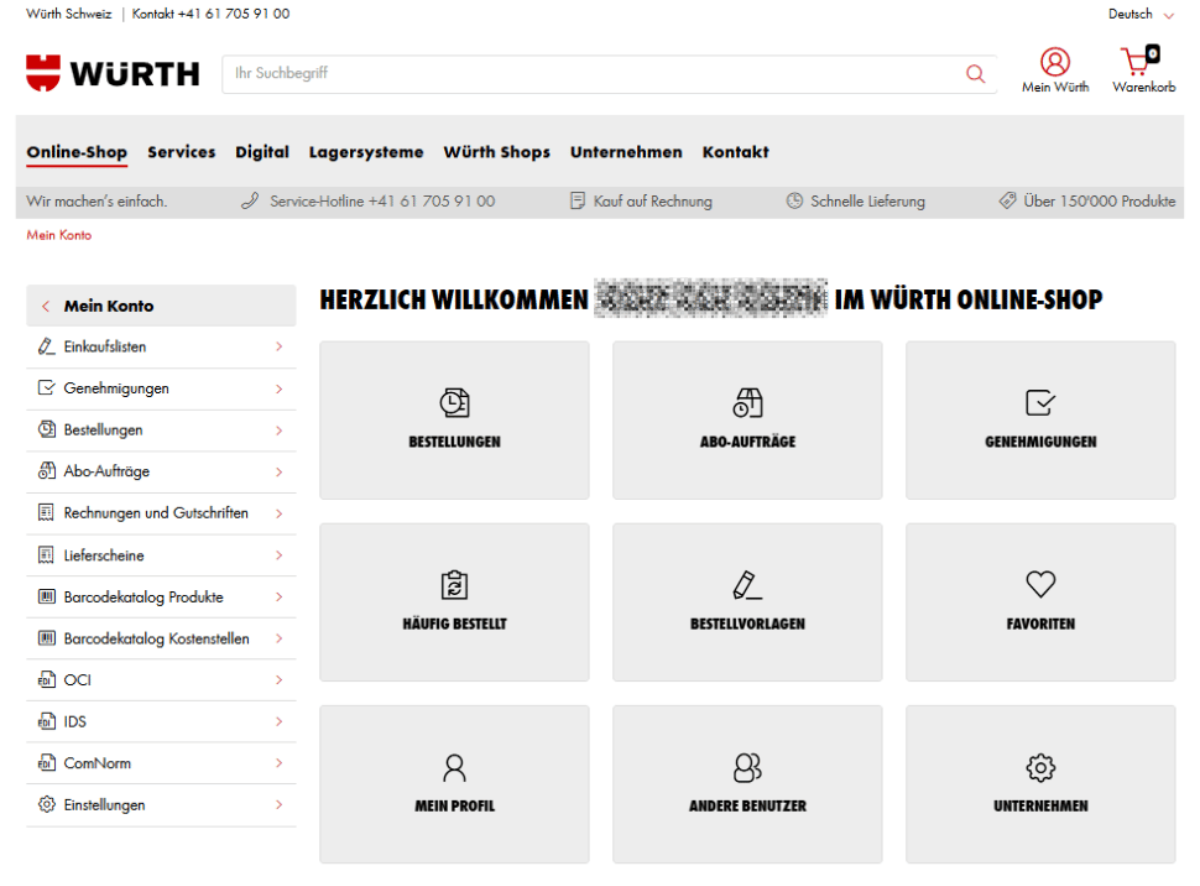
Task: Expand Bestellungen using its right chevron
Action: click(279, 430)
